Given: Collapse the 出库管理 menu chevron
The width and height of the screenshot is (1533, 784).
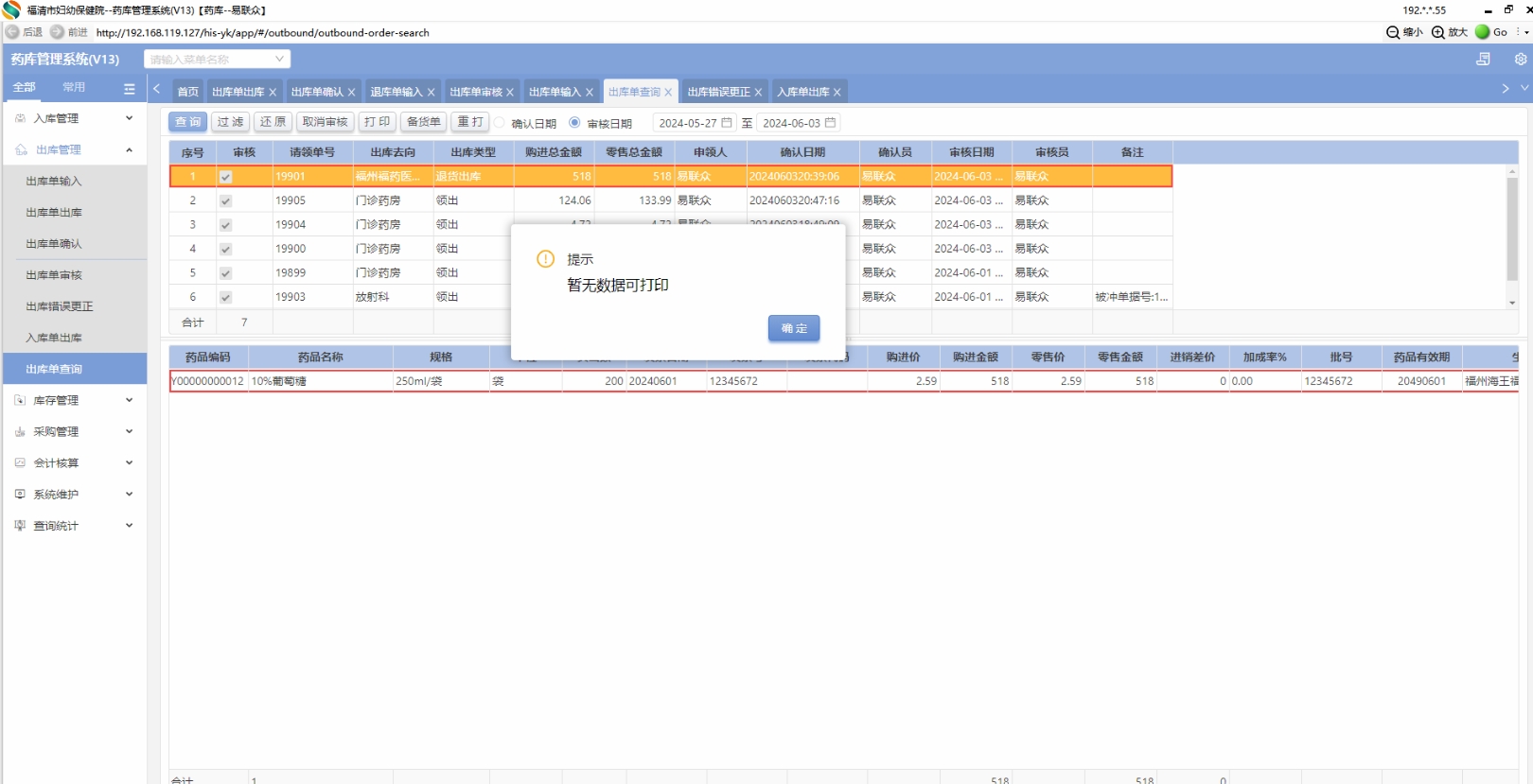Looking at the screenshot, I should 130,149.
